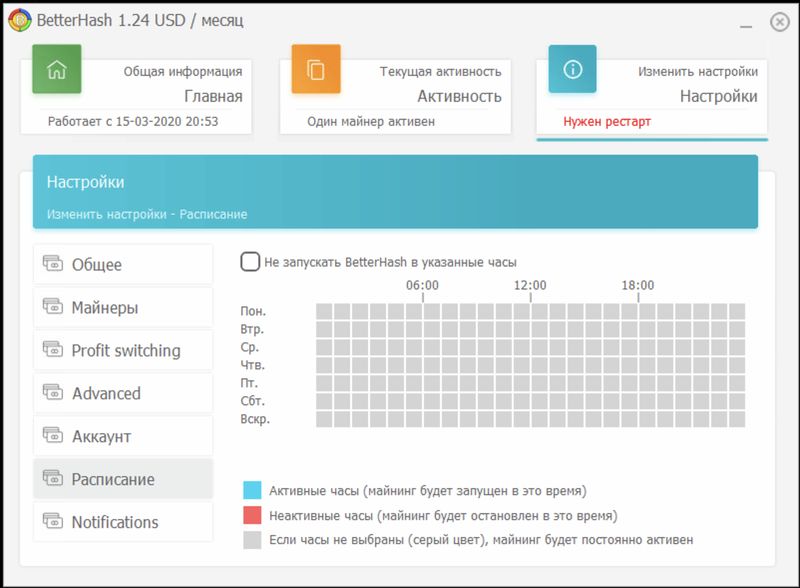Click the green home icon
This screenshot has height=588, width=800.
57,70
